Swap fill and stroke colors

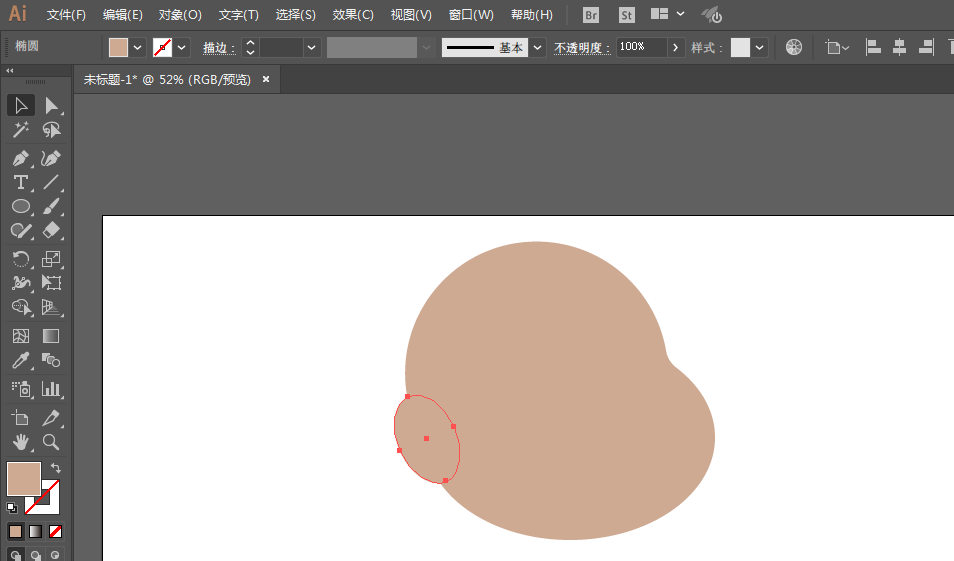pyautogui.click(x=56, y=468)
